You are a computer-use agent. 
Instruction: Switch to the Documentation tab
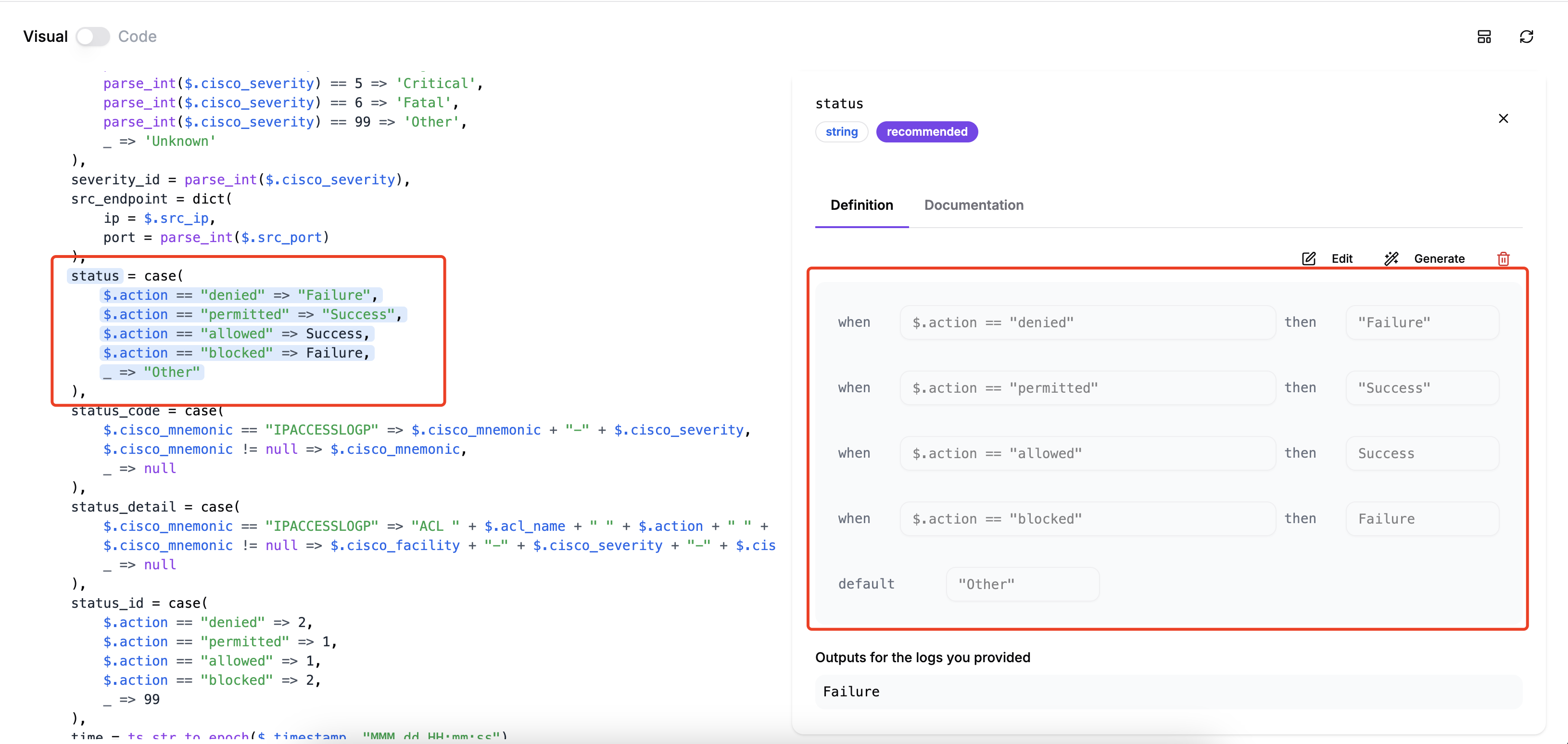click(x=974, y=205)
